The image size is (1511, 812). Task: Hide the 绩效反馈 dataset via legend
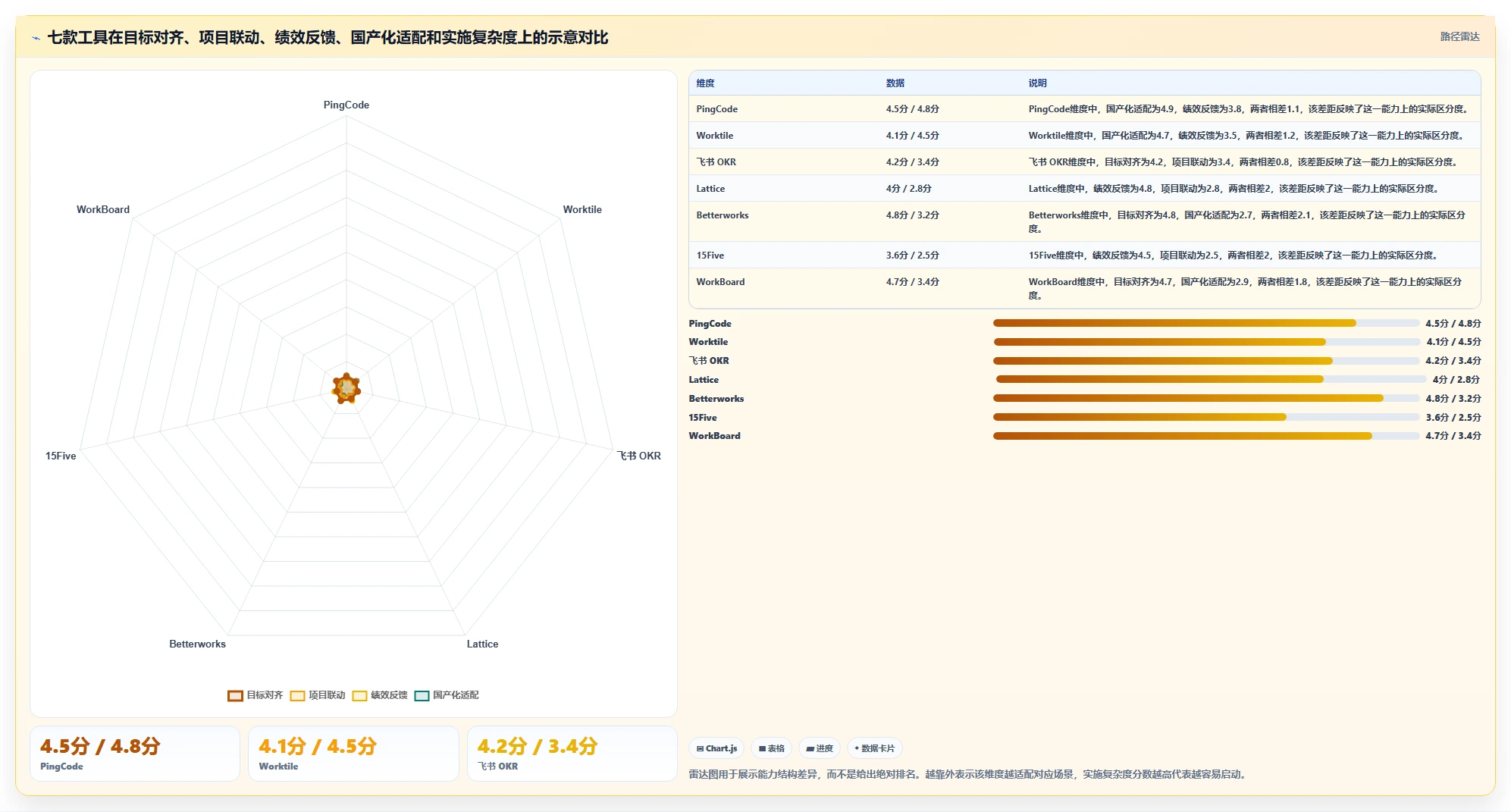click(x=379, y=695)
